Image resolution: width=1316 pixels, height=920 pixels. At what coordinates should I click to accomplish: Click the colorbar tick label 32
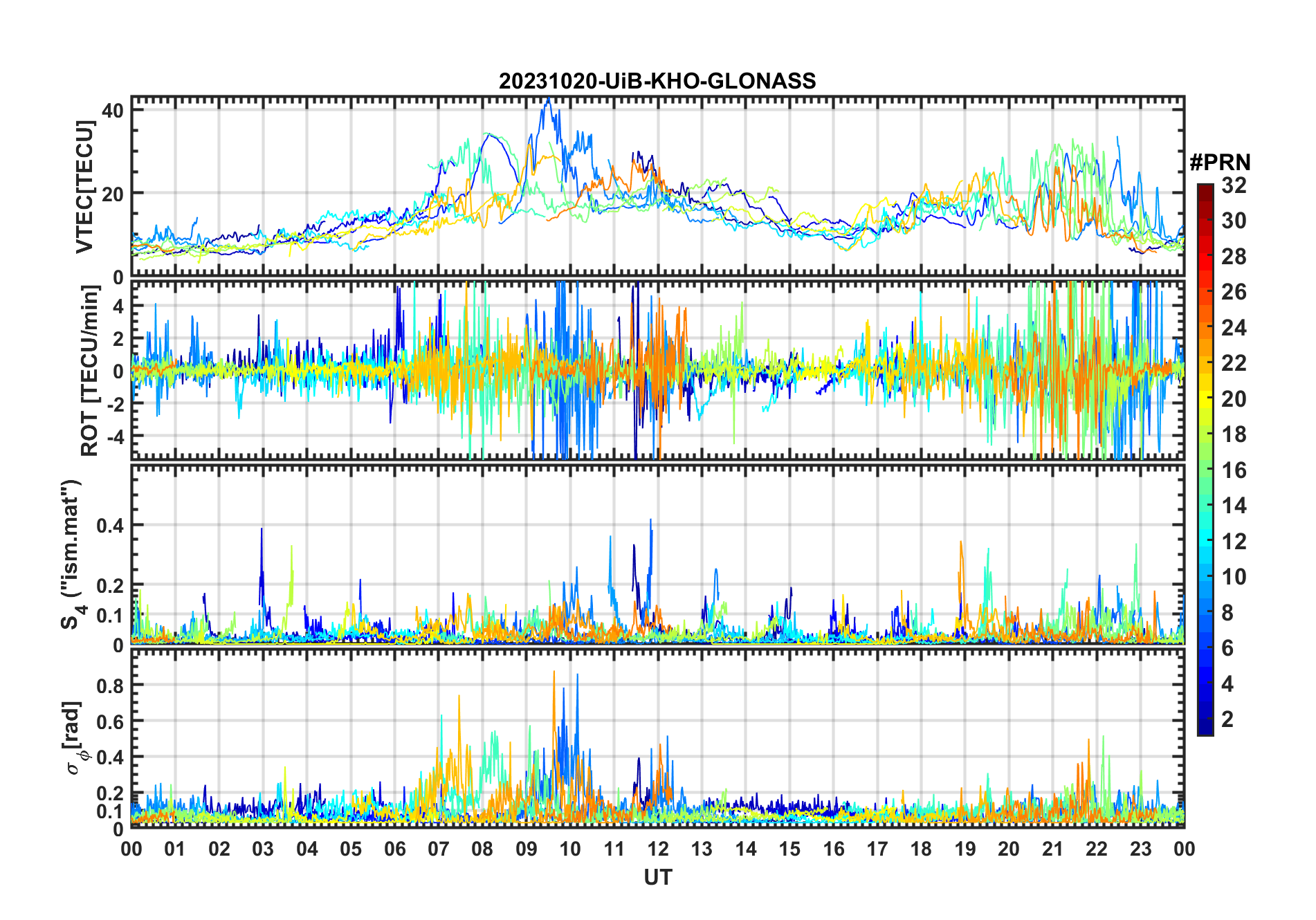pyautogui.click(x=1234, y=185)
